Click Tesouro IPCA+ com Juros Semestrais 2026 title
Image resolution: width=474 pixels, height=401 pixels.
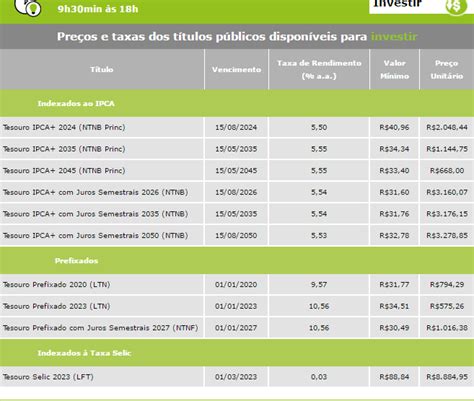click(x=95, y=192)
